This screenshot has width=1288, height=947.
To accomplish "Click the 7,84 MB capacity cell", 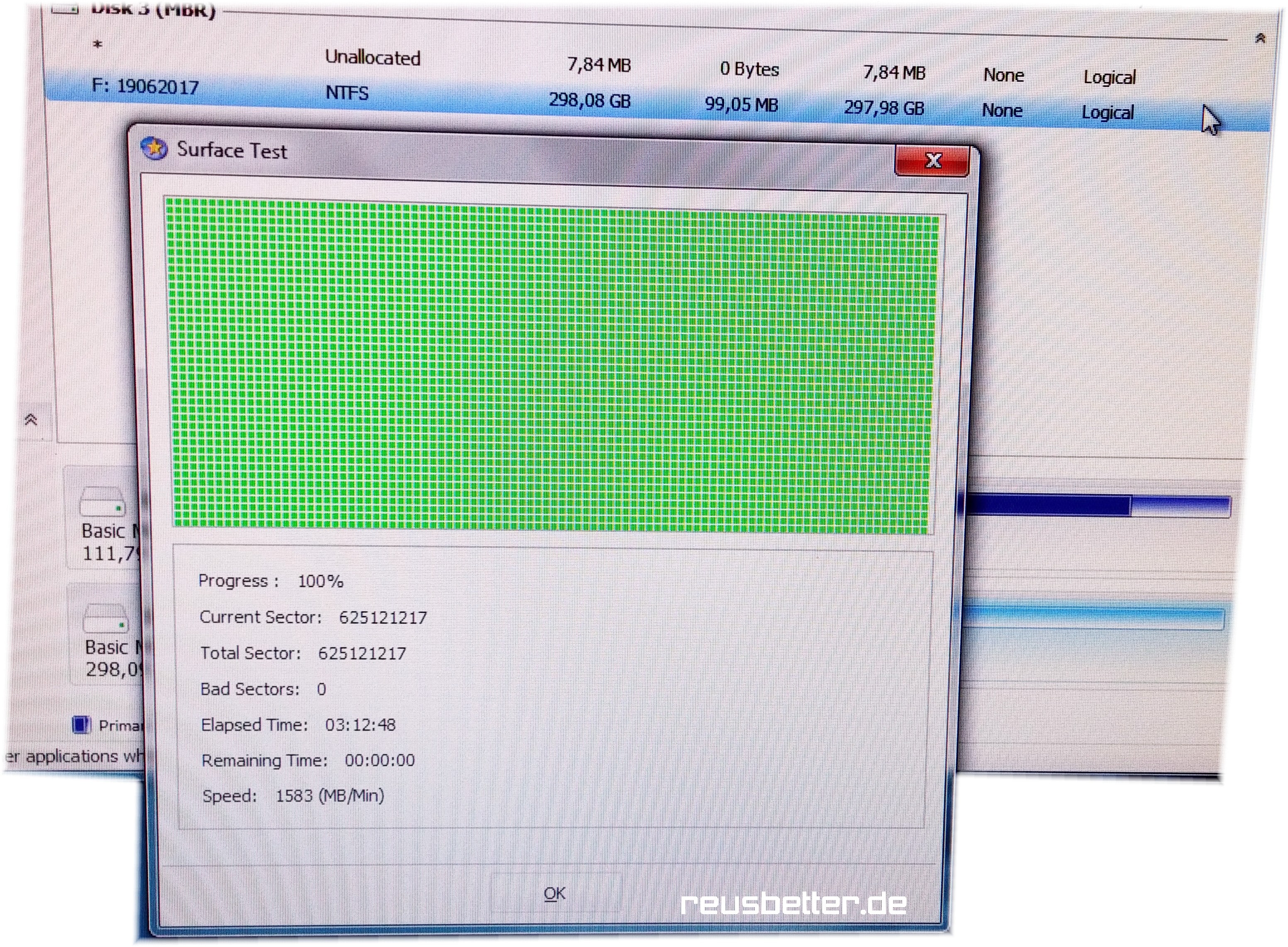I will tap(599, 65).
